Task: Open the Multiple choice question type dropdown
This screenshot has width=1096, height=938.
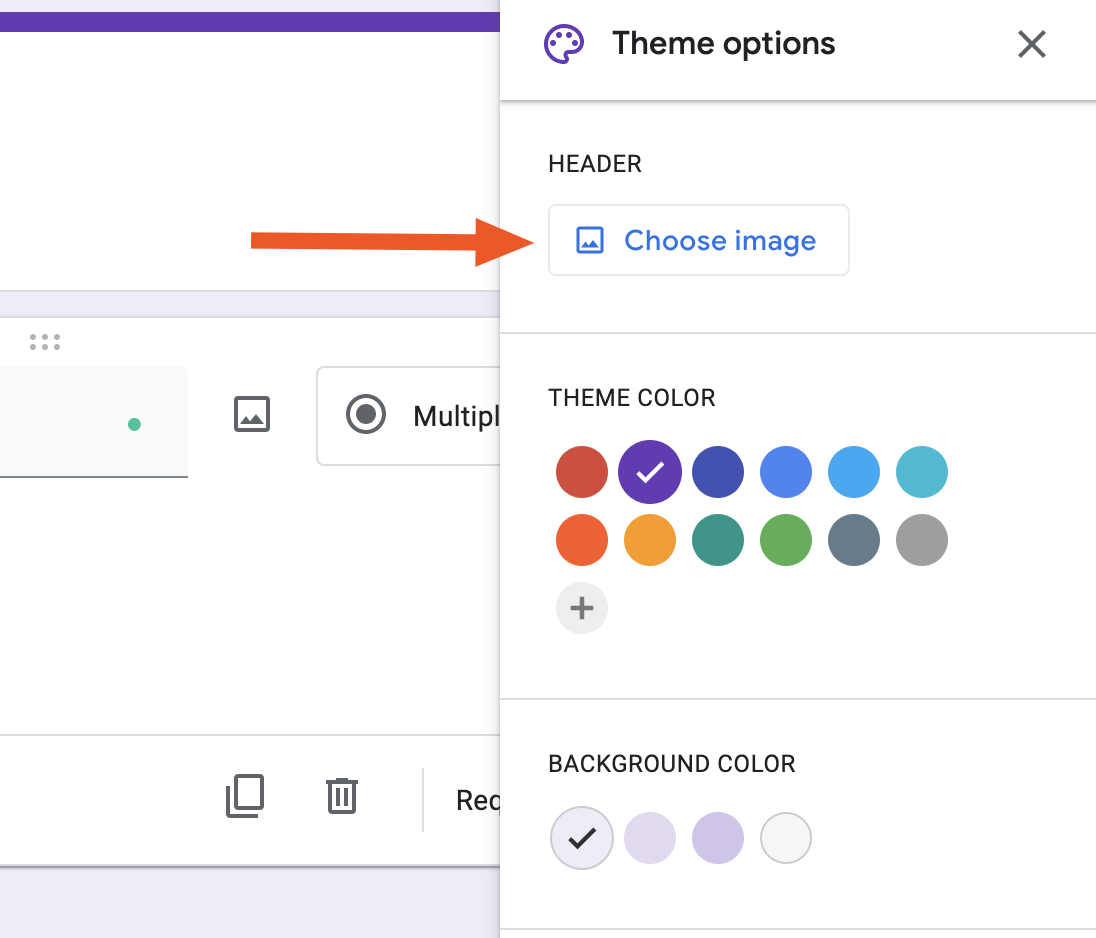Action: pos(408,415)
